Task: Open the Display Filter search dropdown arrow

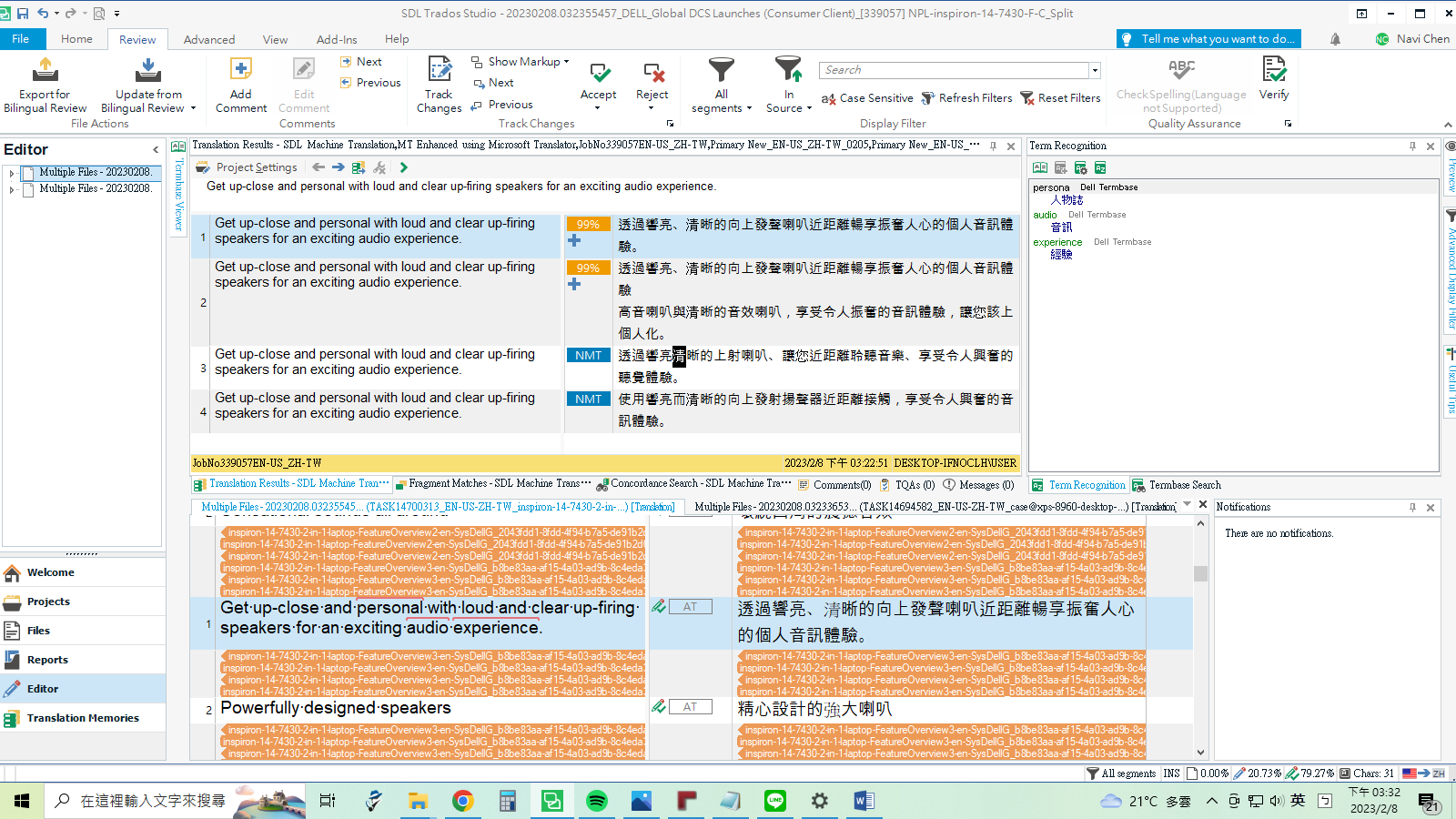Action: pos(1095,70)
